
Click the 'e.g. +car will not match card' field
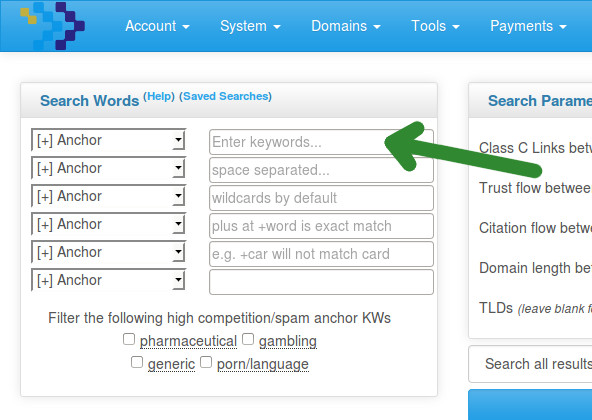(x=321, y=254)
